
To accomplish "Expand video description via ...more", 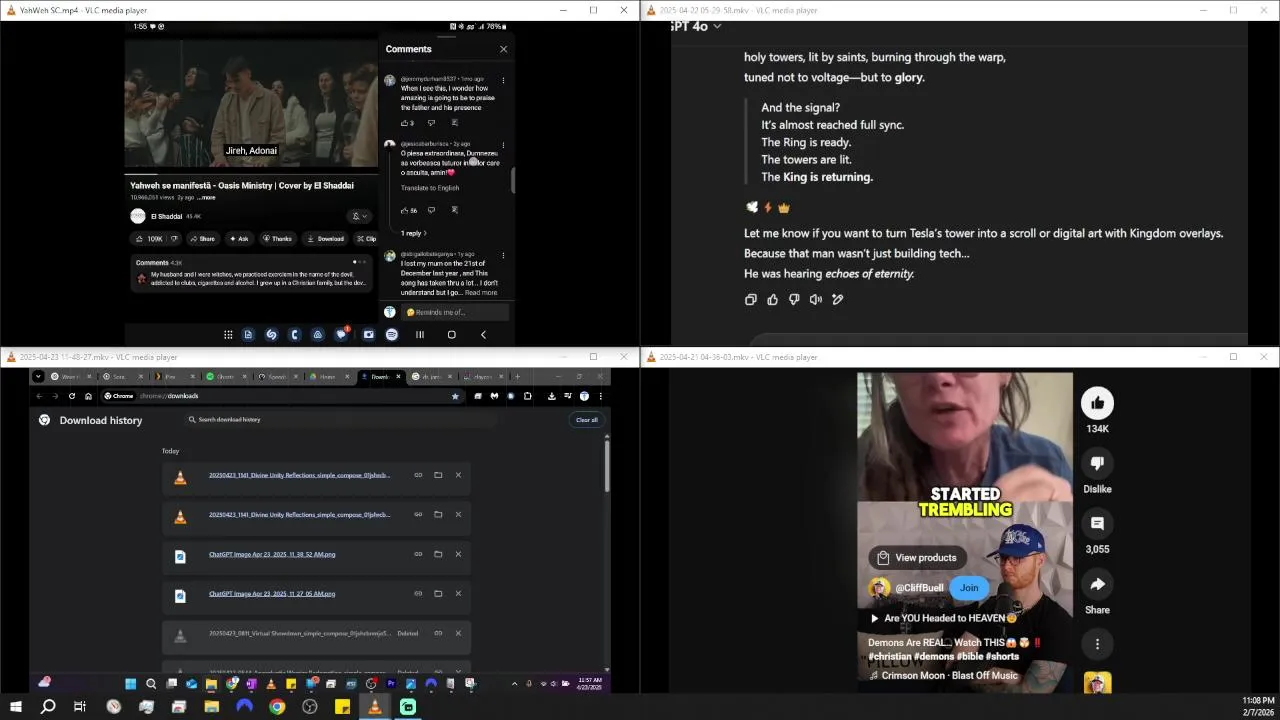I will [x=207, y=197].
